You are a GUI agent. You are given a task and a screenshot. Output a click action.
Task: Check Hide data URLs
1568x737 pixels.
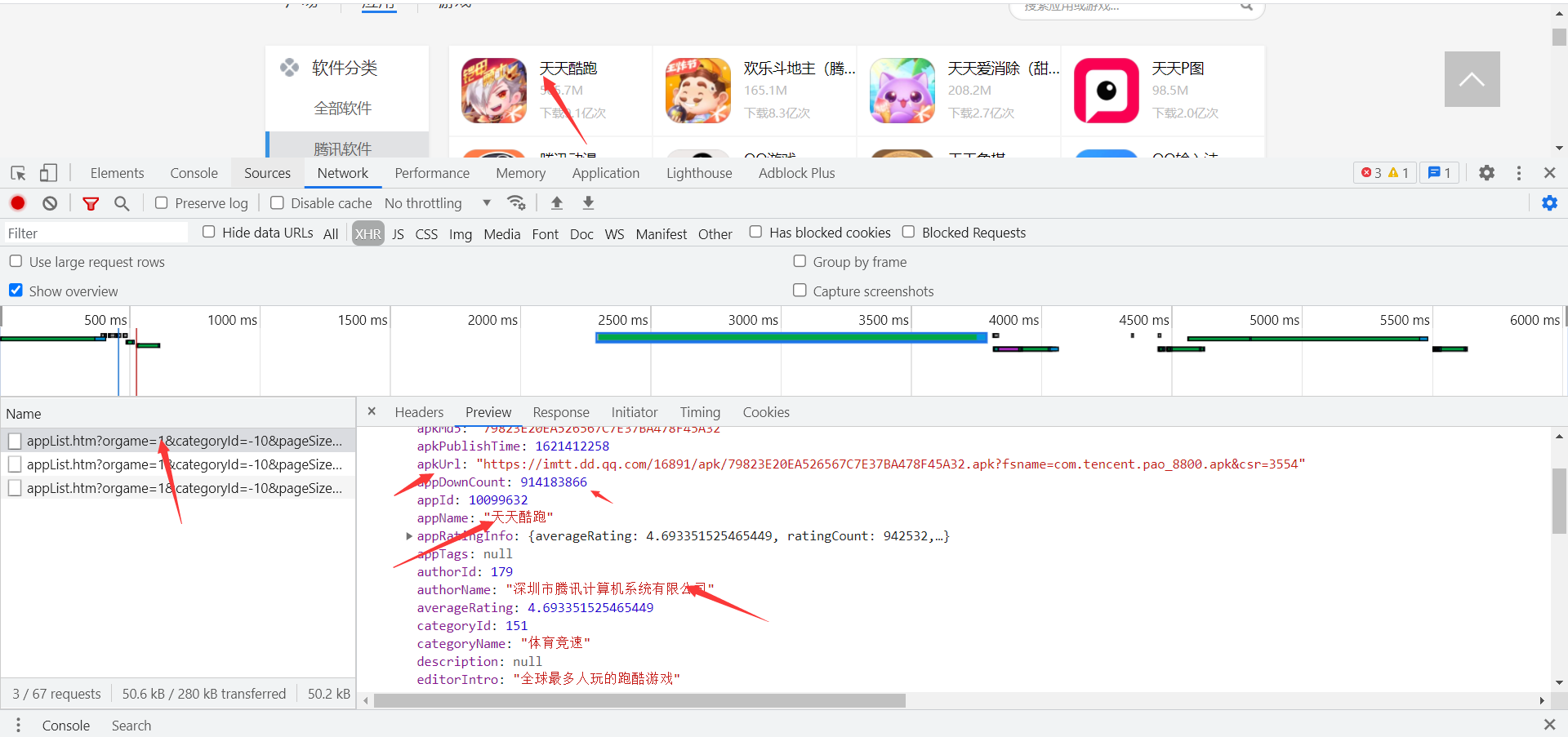(209, 232)
